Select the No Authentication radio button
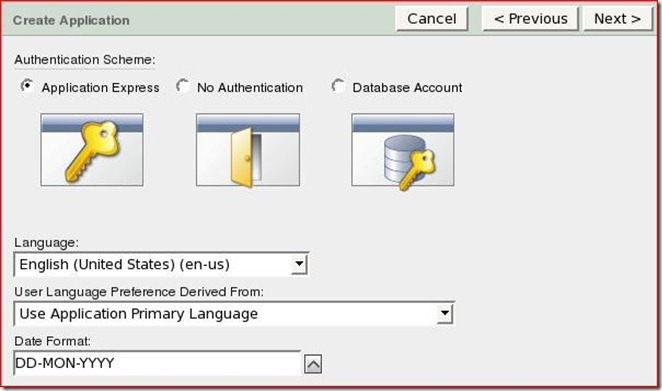 pos(183,86)
